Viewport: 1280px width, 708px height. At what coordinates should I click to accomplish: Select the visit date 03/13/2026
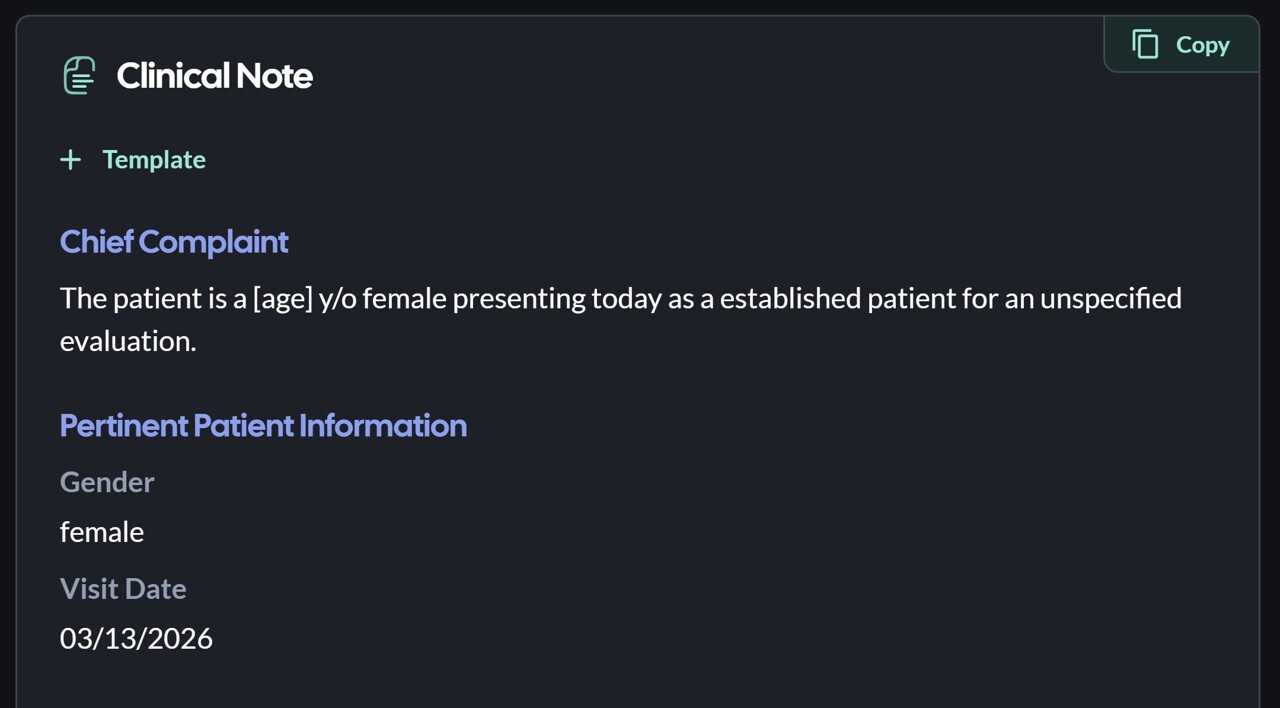coord(136,638)
